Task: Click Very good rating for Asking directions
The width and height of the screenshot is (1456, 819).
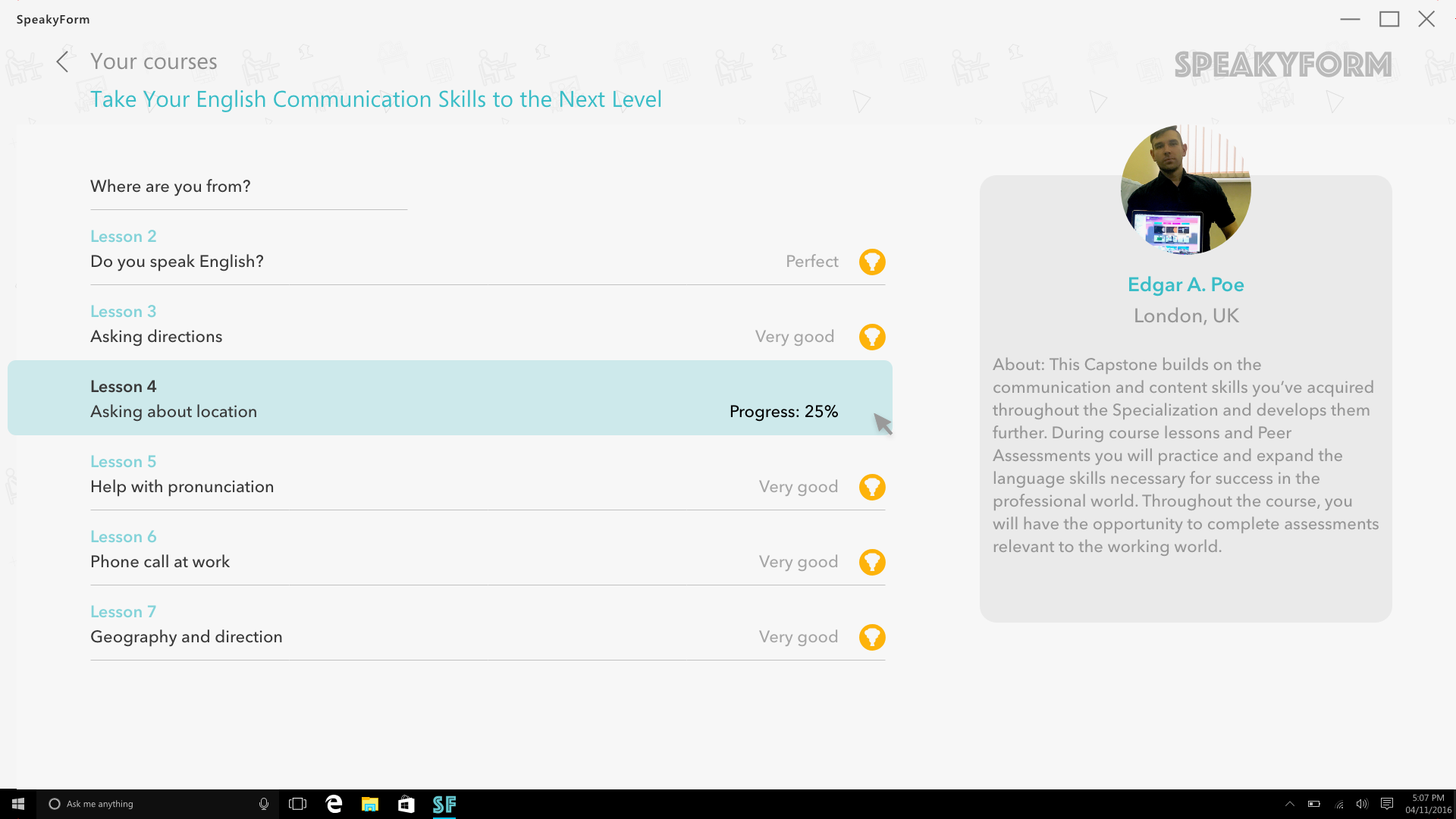Action: click(x=794, y=337)
